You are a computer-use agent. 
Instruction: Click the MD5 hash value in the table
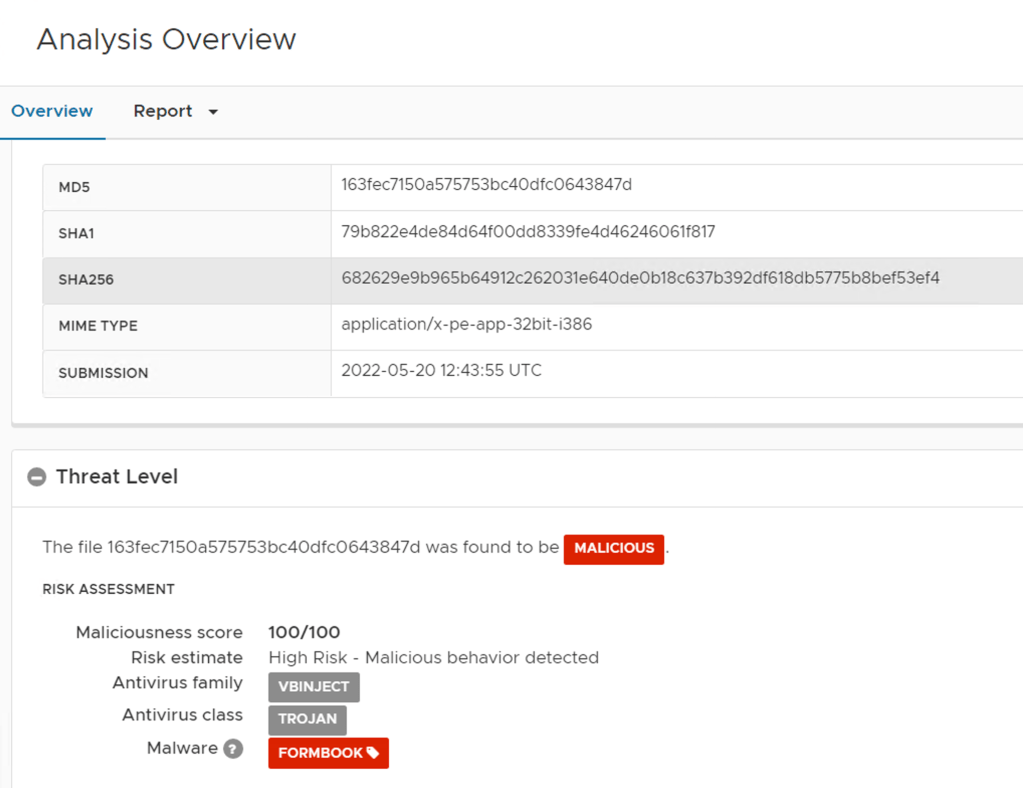(486, 185)
